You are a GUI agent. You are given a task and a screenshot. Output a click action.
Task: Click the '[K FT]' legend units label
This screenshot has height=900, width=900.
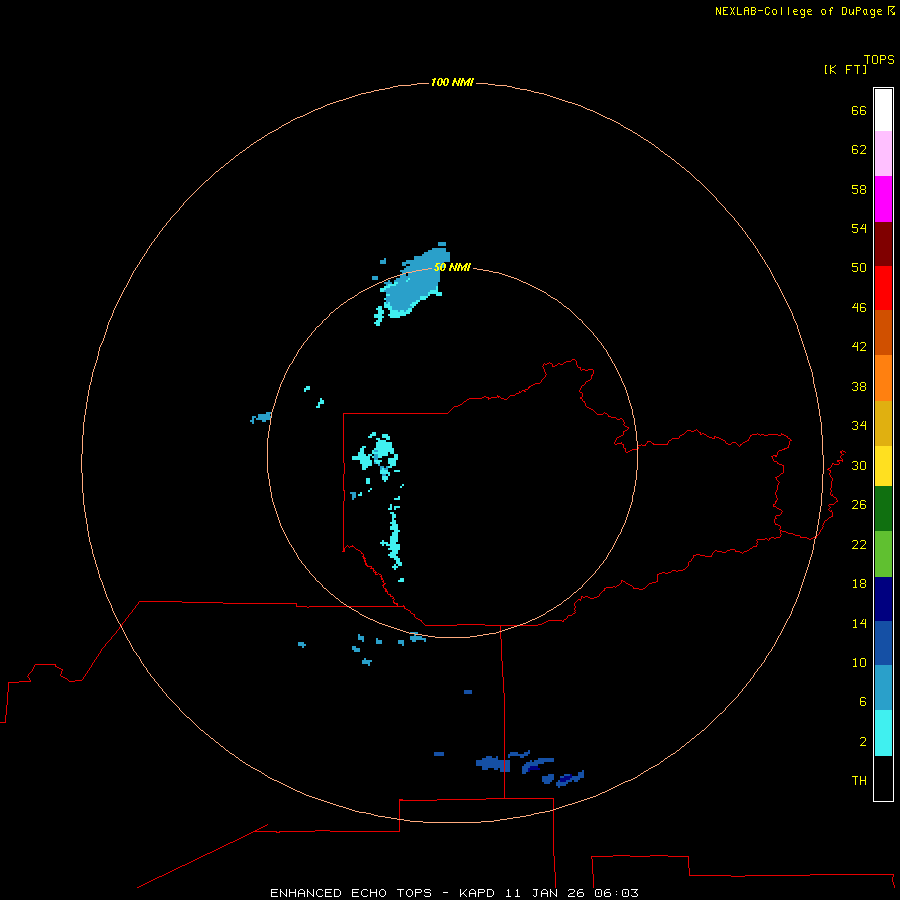pyautogui.click(x=845, y=69)
